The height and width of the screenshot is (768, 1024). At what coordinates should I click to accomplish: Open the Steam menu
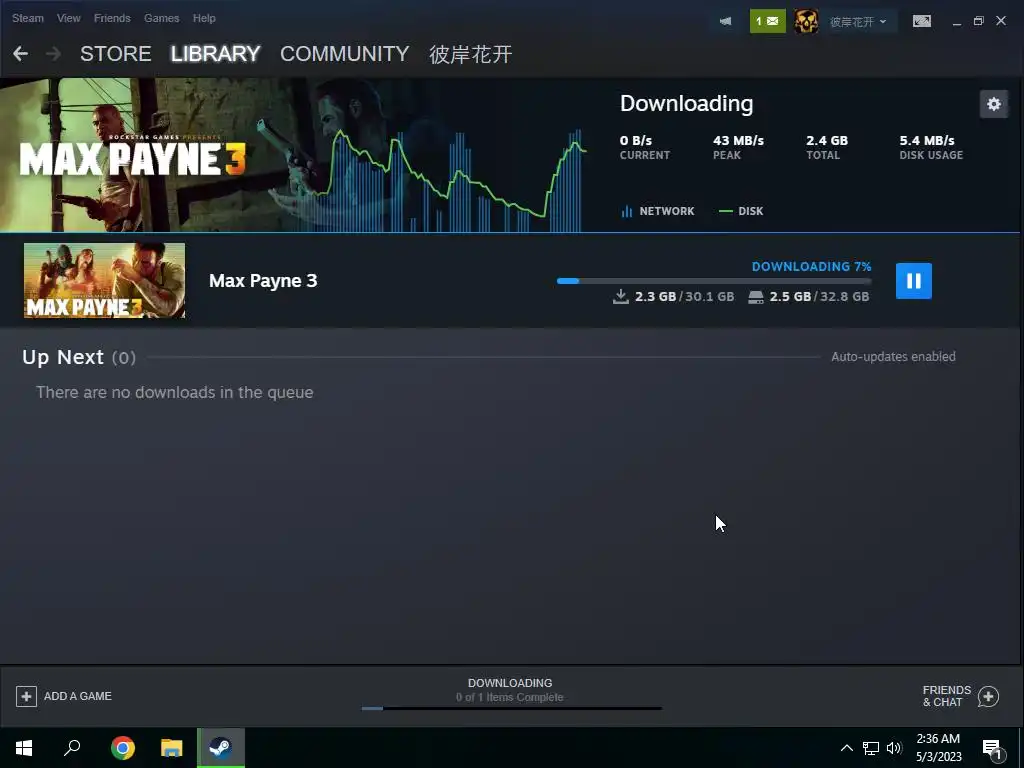pyautogui.click(x=27, y=18)
